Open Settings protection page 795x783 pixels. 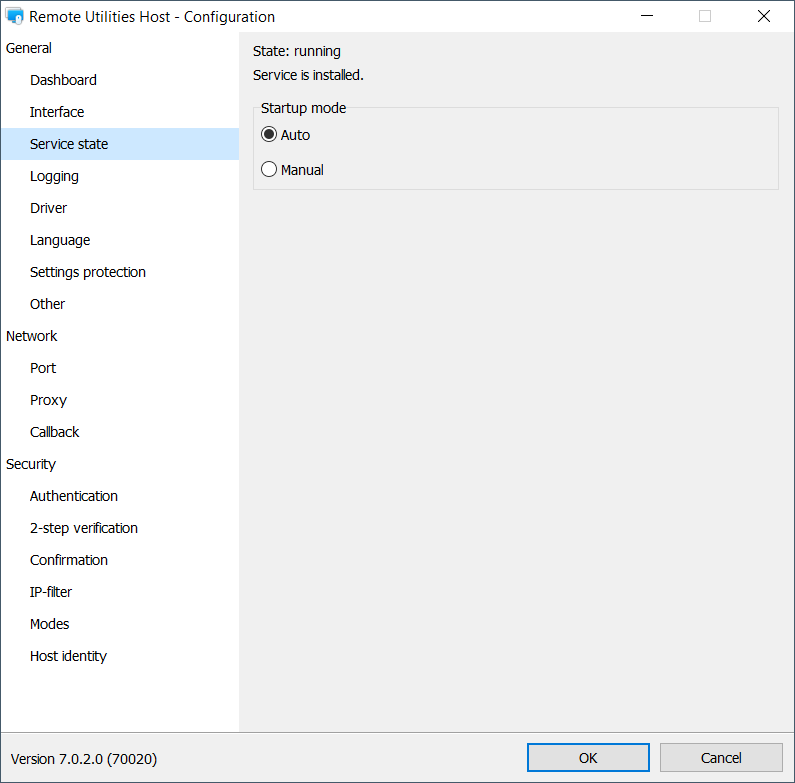[120, 272]
